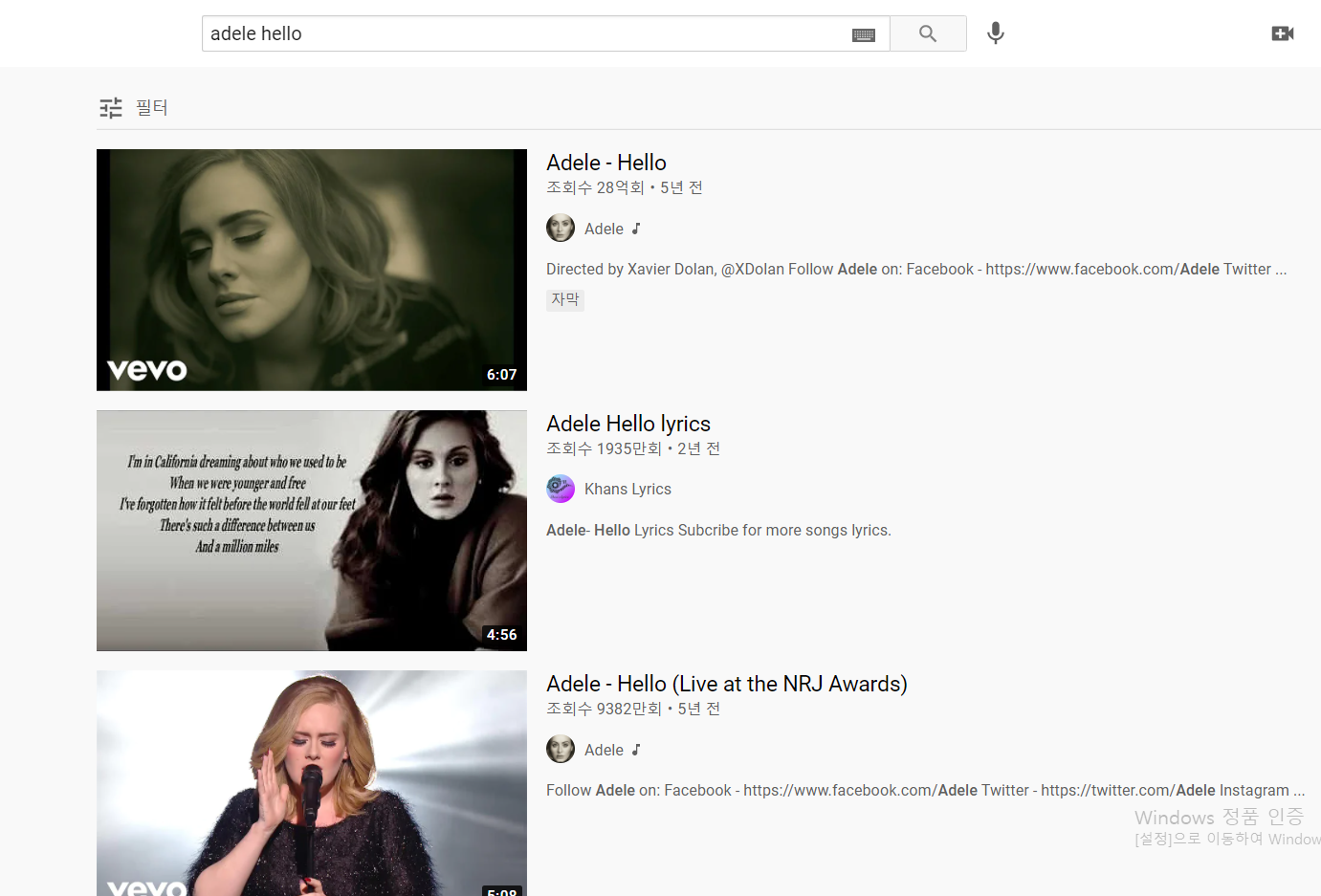Click 'Adele' channel name under NRJ Awards result
Image resolution: width=1321 pixels, height=896 pixels.
click(x=604, y=750)
